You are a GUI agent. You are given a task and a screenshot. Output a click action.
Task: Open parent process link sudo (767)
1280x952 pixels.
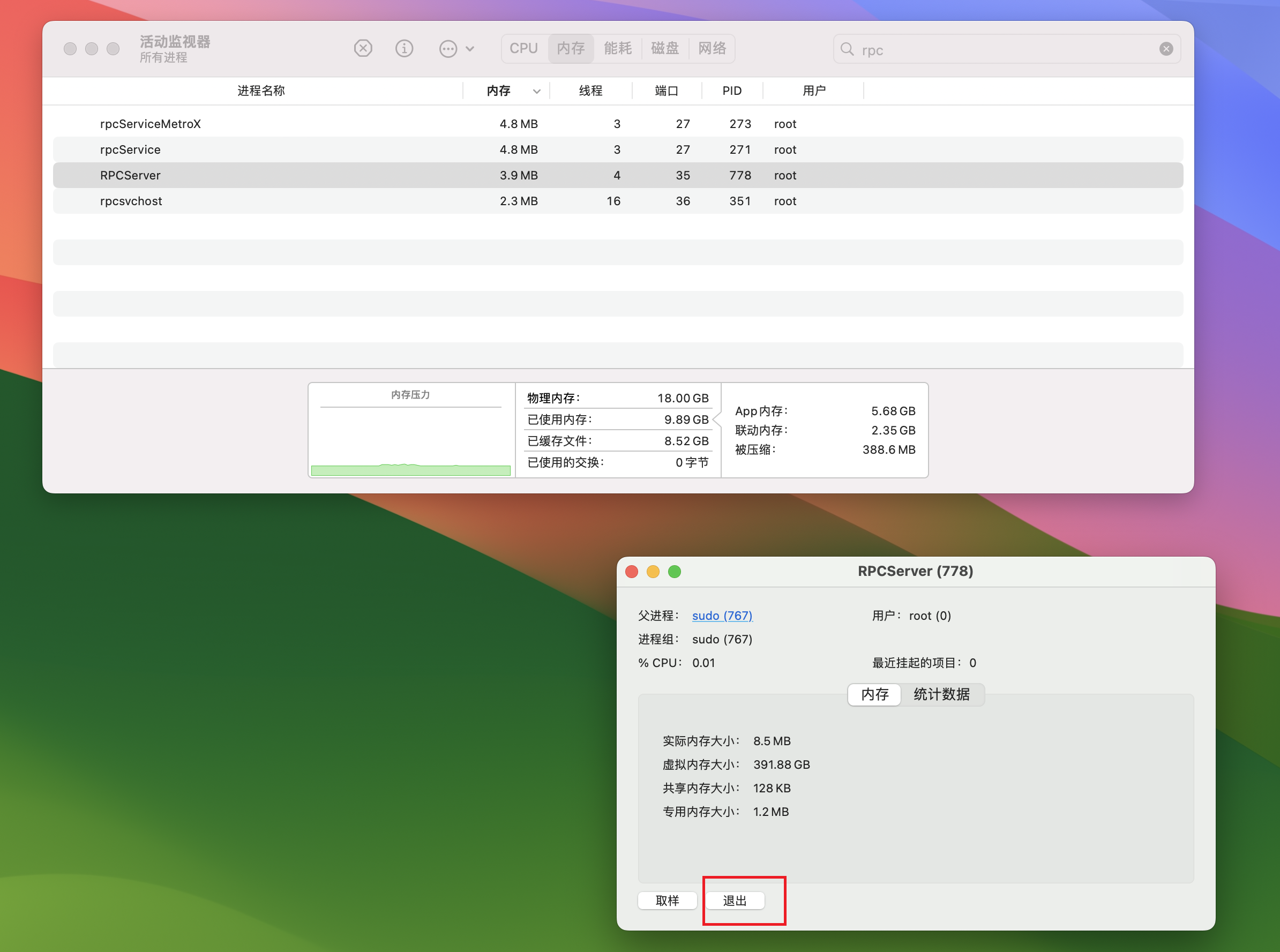(x=722, y=616)
